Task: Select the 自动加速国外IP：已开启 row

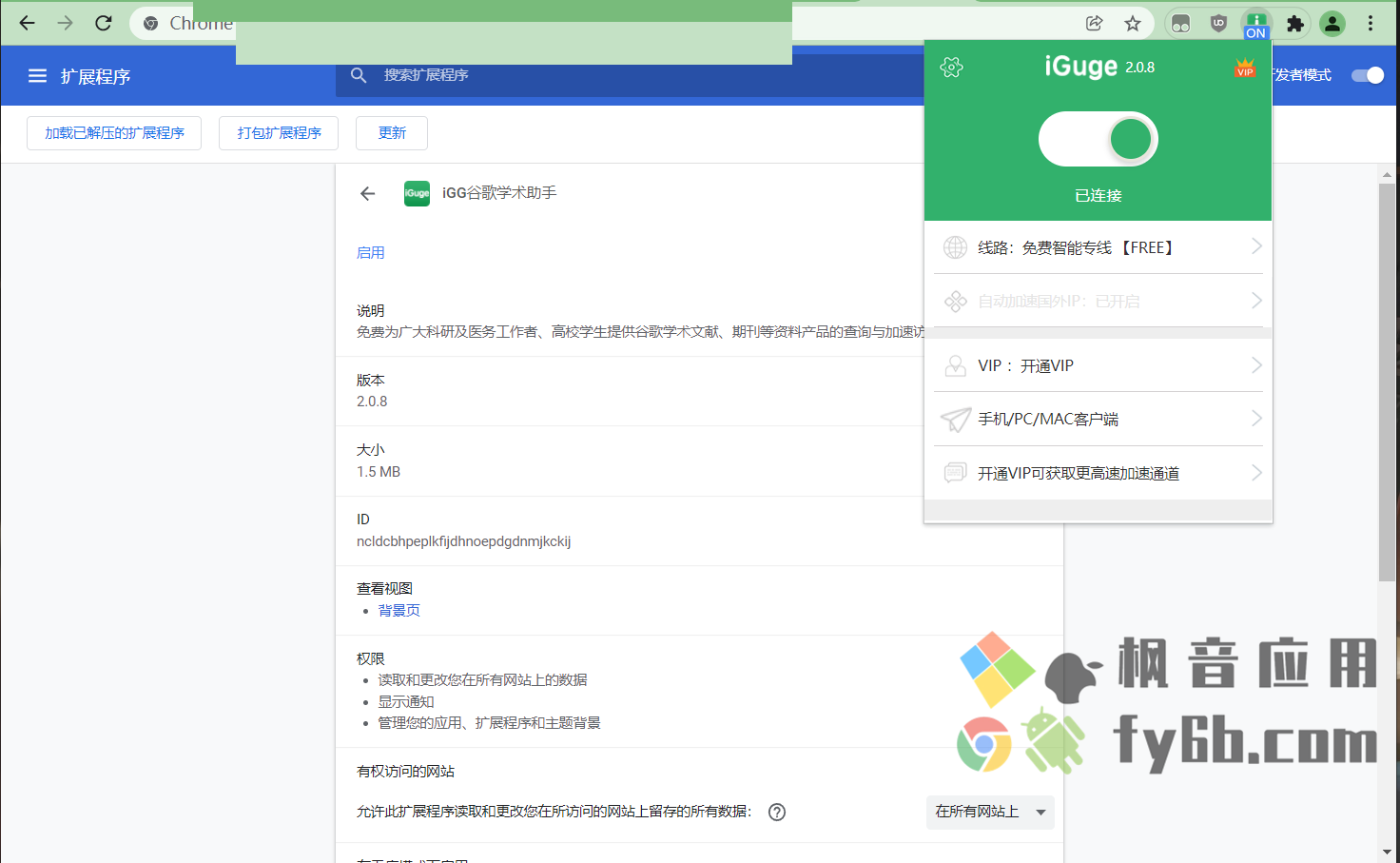Action: pyautogui.click(x=1098, y=301)
